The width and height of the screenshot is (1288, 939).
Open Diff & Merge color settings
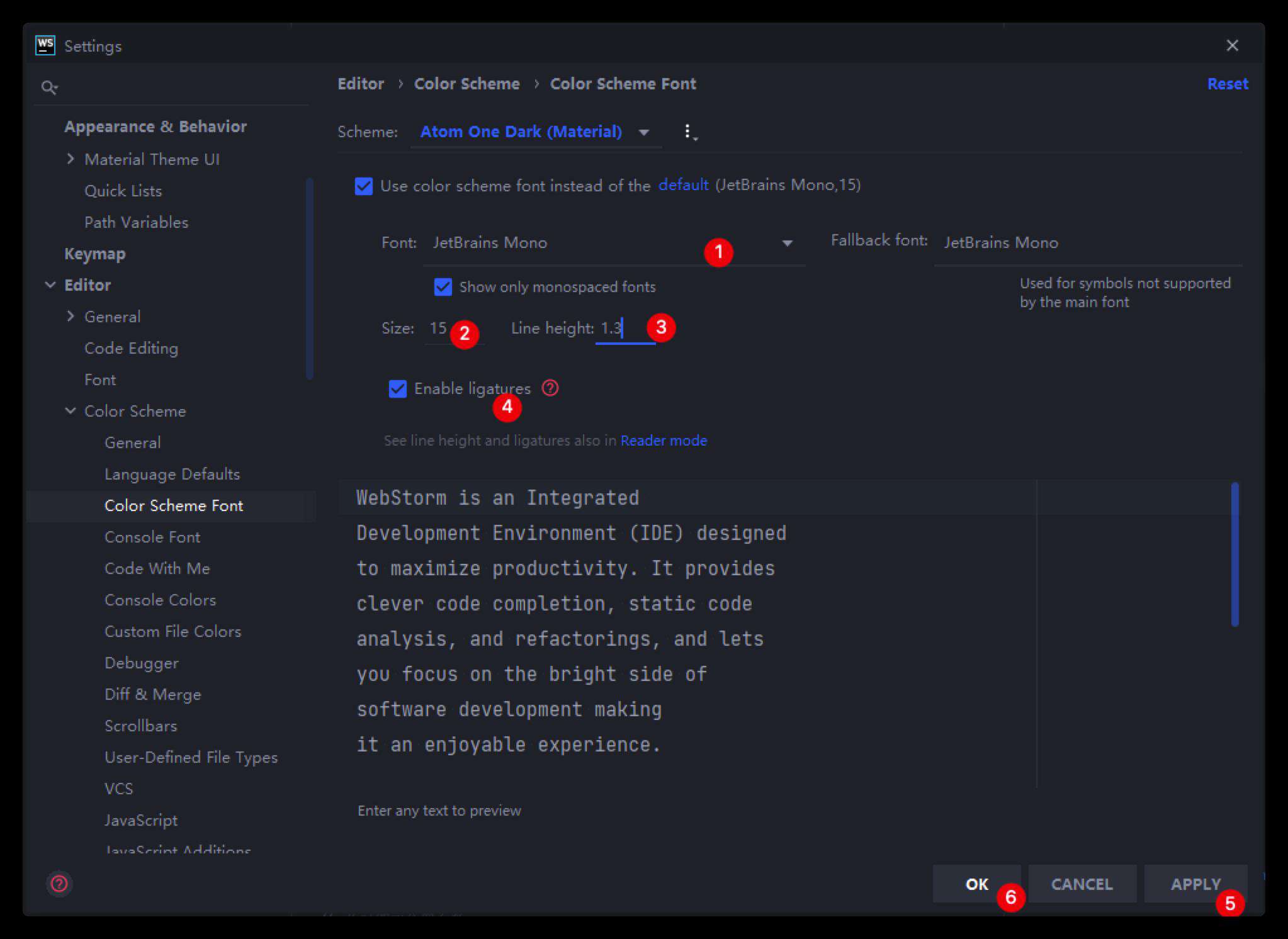tap(152, 694)
